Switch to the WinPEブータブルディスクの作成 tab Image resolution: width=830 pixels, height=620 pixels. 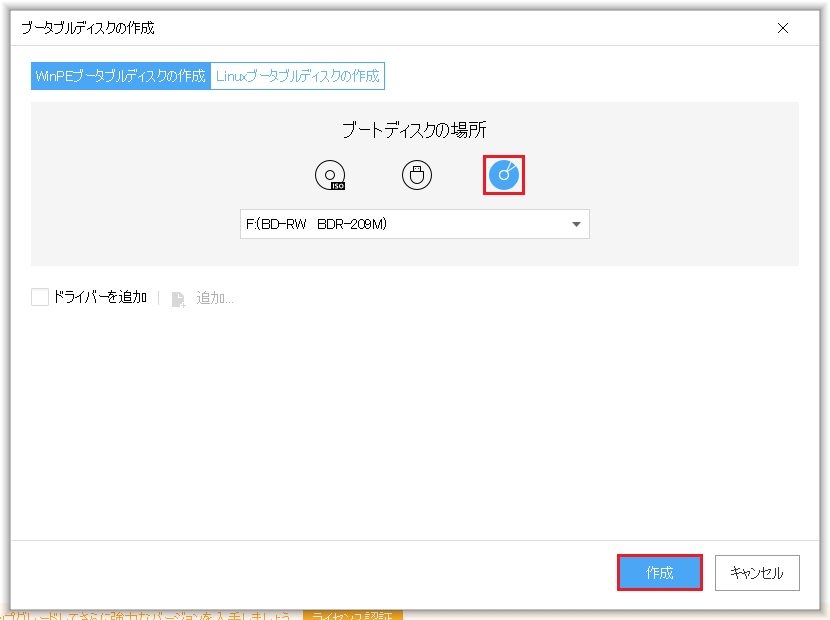pyautogui.click(x=120, y=76)
